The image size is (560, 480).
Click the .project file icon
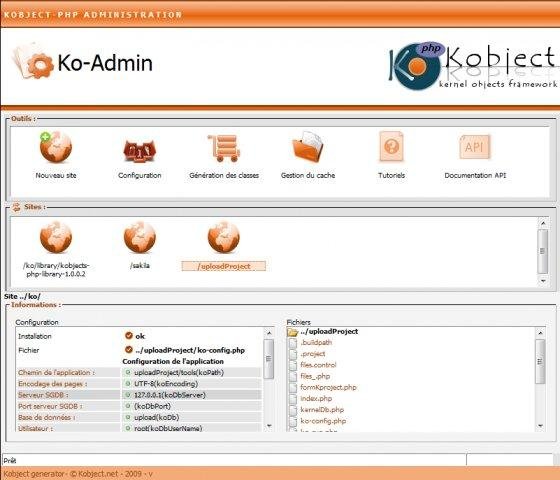click(x=293, y=354)
